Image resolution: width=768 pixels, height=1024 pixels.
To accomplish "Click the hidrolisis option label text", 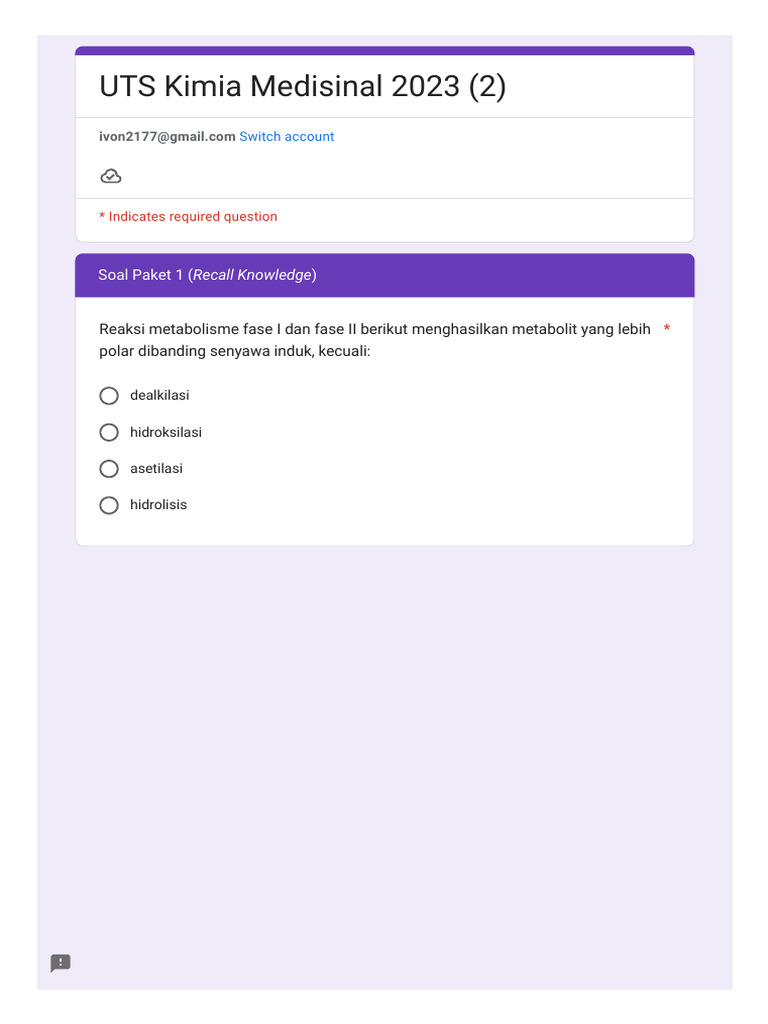I will point(158,505).
